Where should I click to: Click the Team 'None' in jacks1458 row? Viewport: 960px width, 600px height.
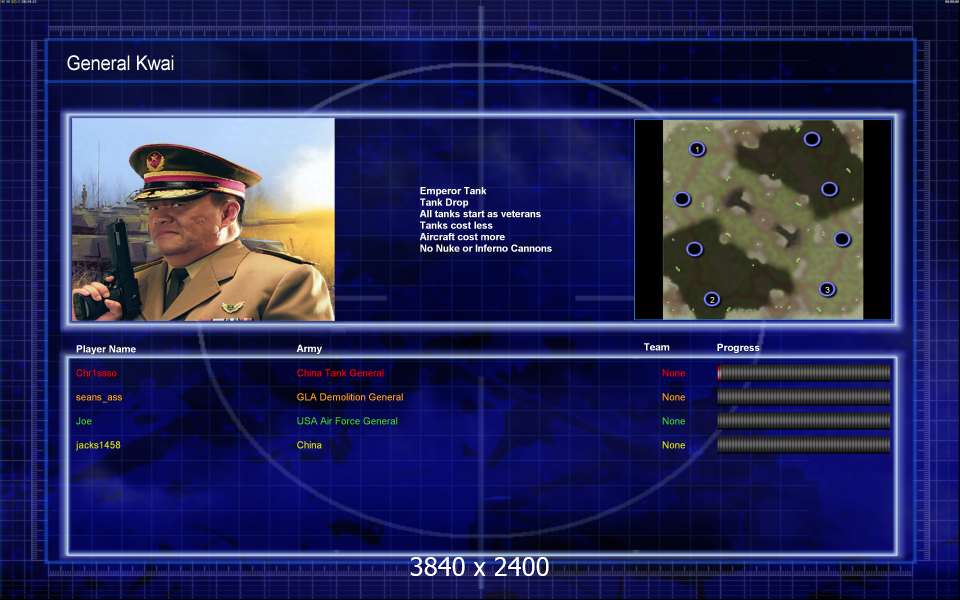(673, 445)
